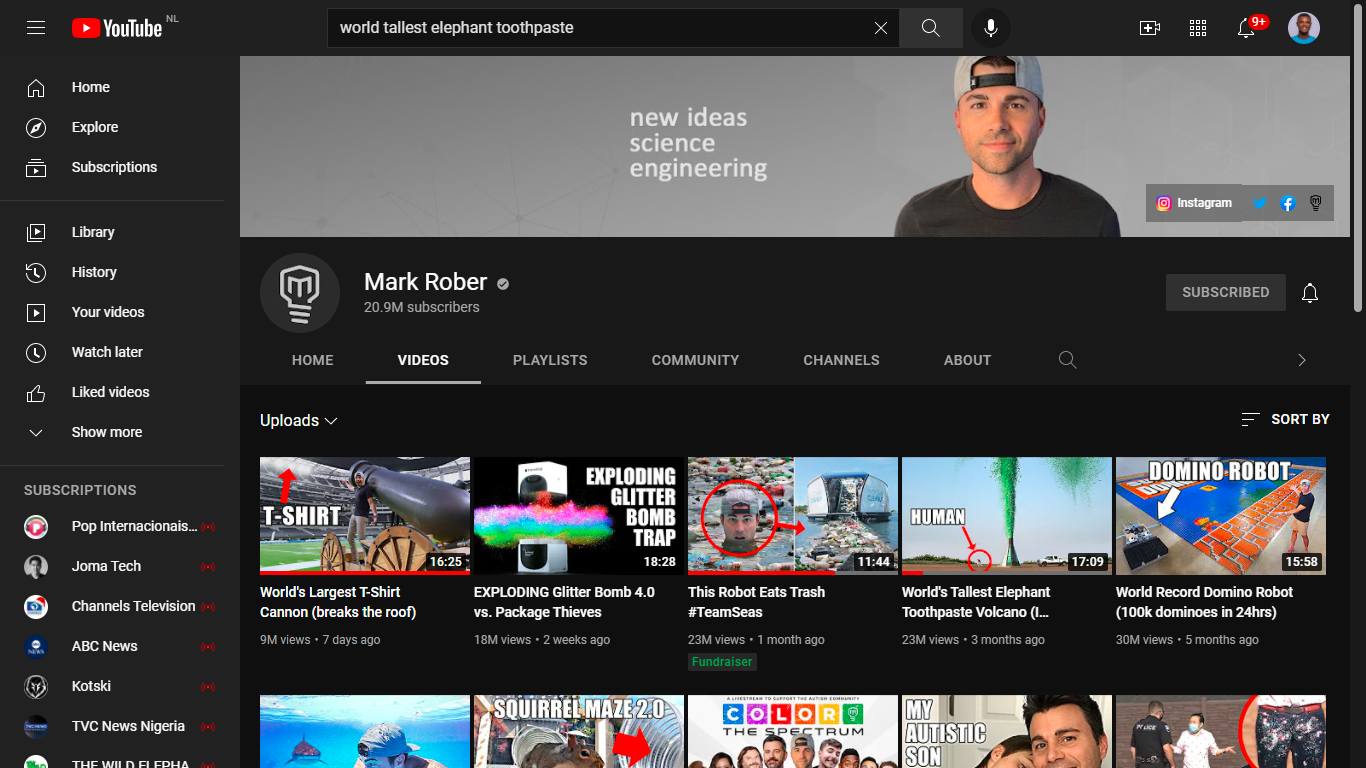Open the YouTube apps grid

pyautogui.click(x=1198, y=28)
